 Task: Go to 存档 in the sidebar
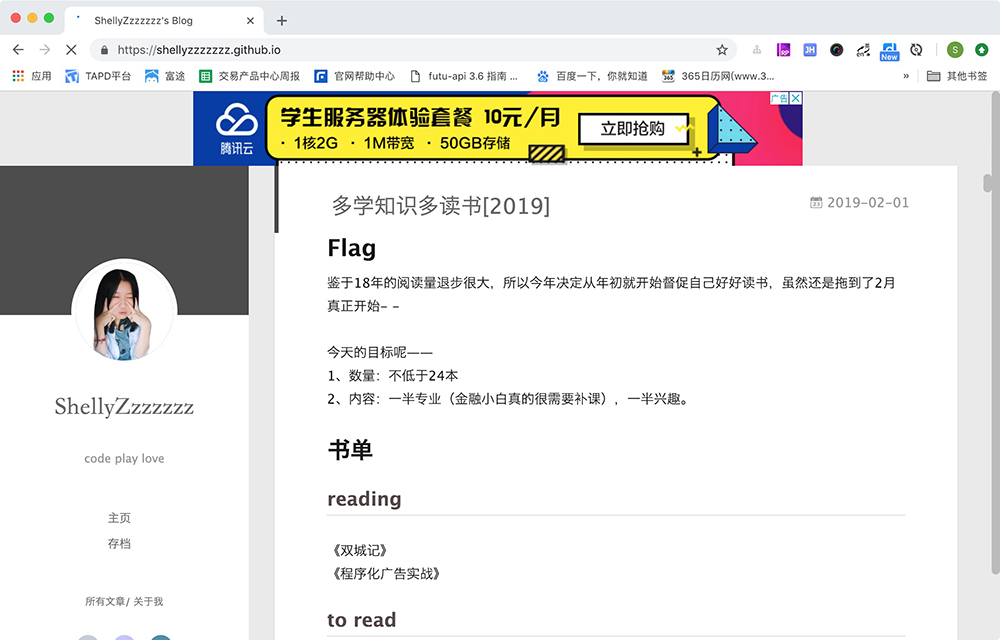point(119,543)
